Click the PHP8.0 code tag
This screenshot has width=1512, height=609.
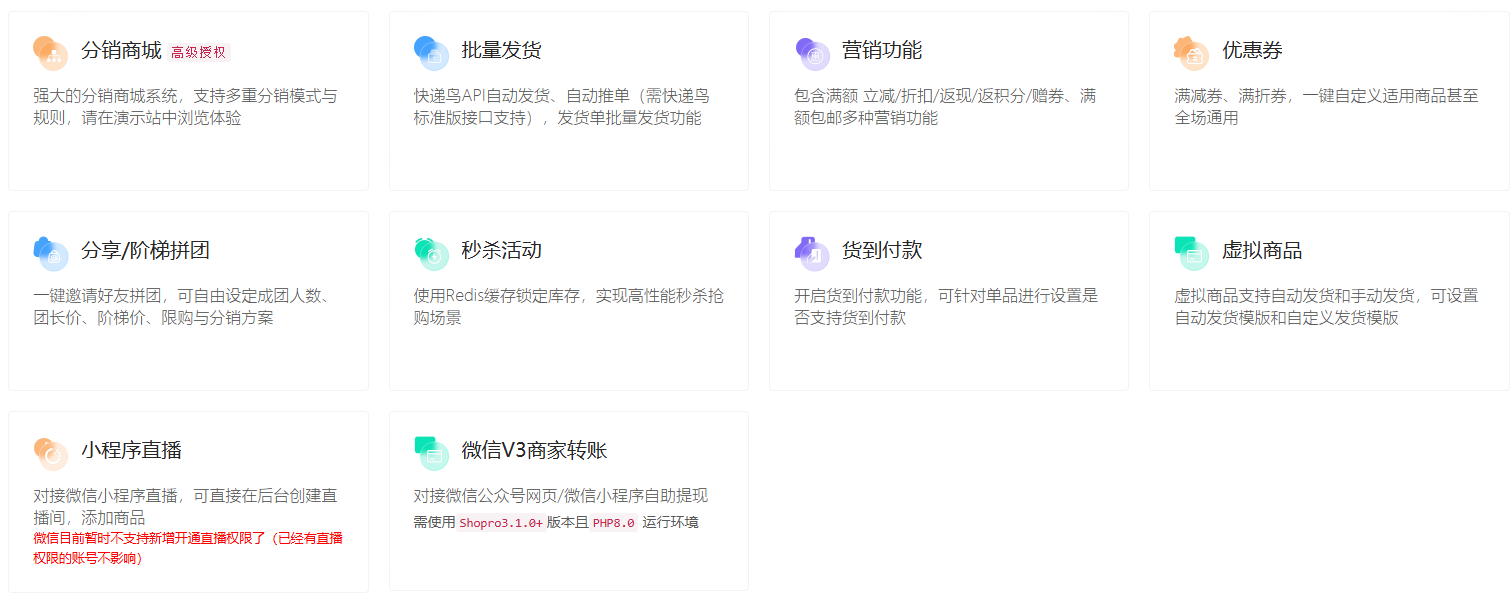(x=613, y=522)
